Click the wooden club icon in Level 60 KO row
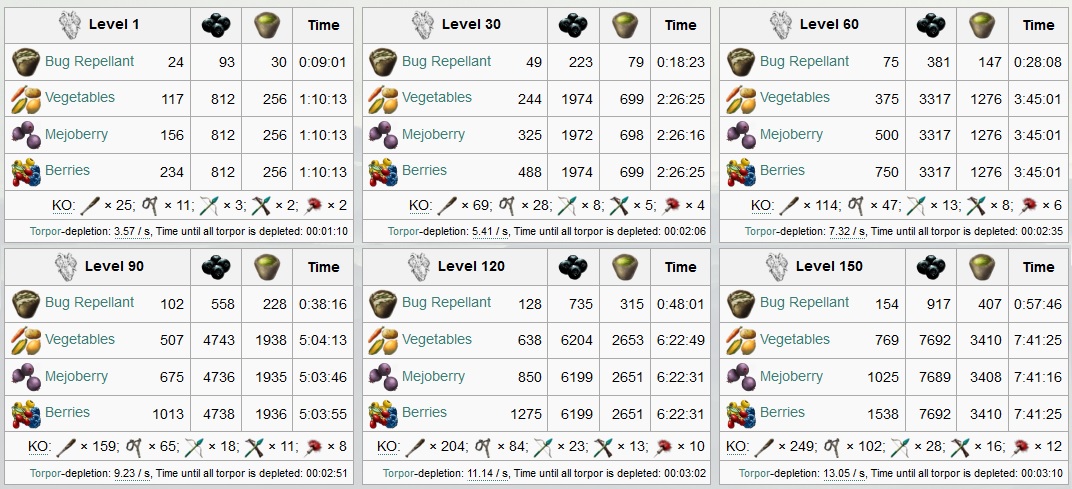This screenshot has height=489, width=1072. (789, 205)
